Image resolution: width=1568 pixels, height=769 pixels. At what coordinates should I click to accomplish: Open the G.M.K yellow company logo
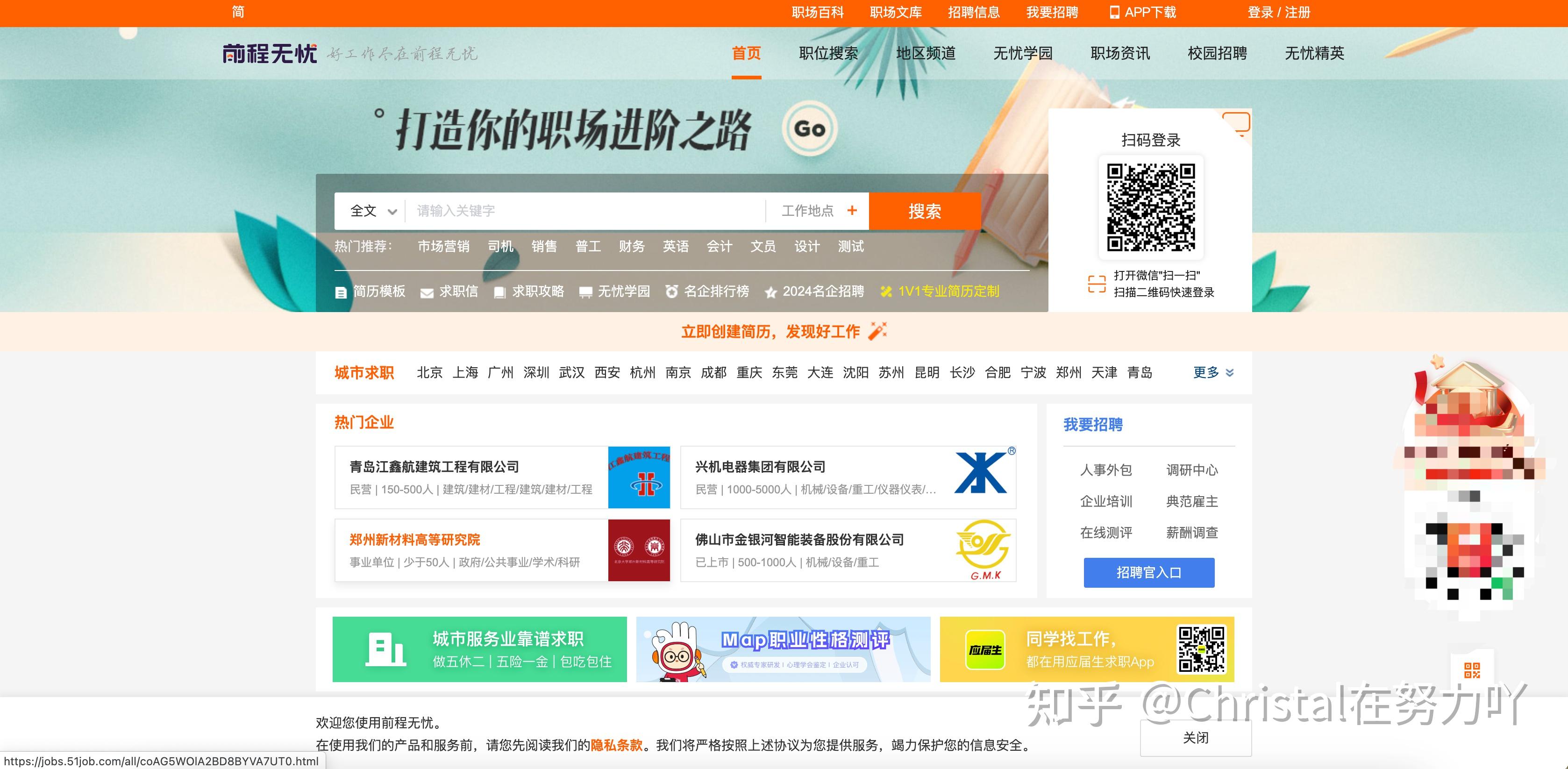984,550
